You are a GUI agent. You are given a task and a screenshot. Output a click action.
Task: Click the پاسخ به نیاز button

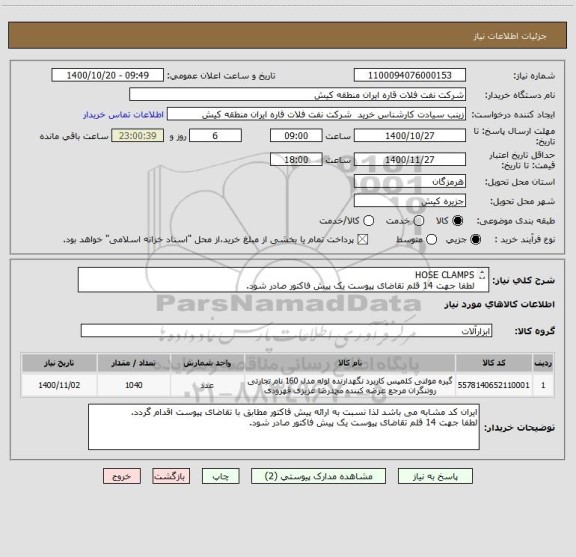point(435,476)
